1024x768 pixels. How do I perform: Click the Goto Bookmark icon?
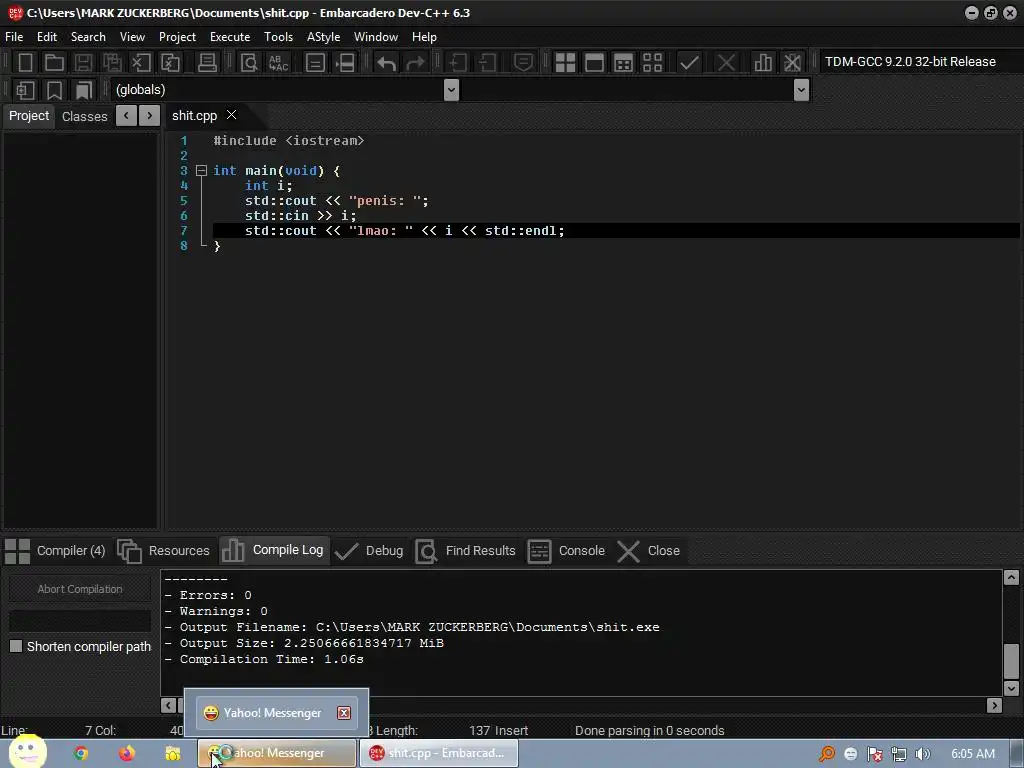click(84, 90)
